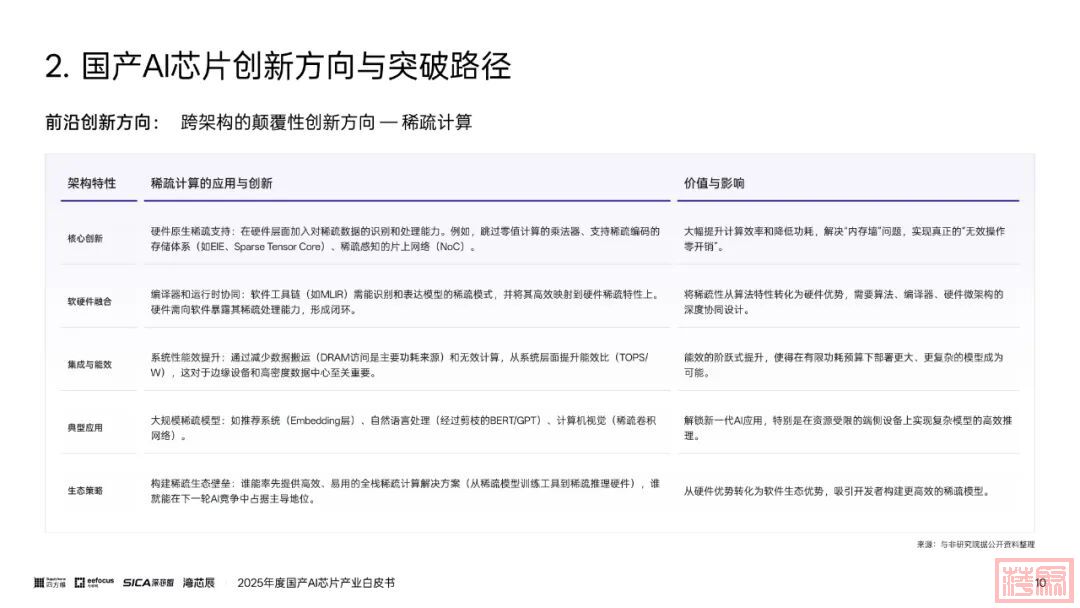
Task: Click the 来源 source note text
Action: pyautogui.click(x=975, y=544)
